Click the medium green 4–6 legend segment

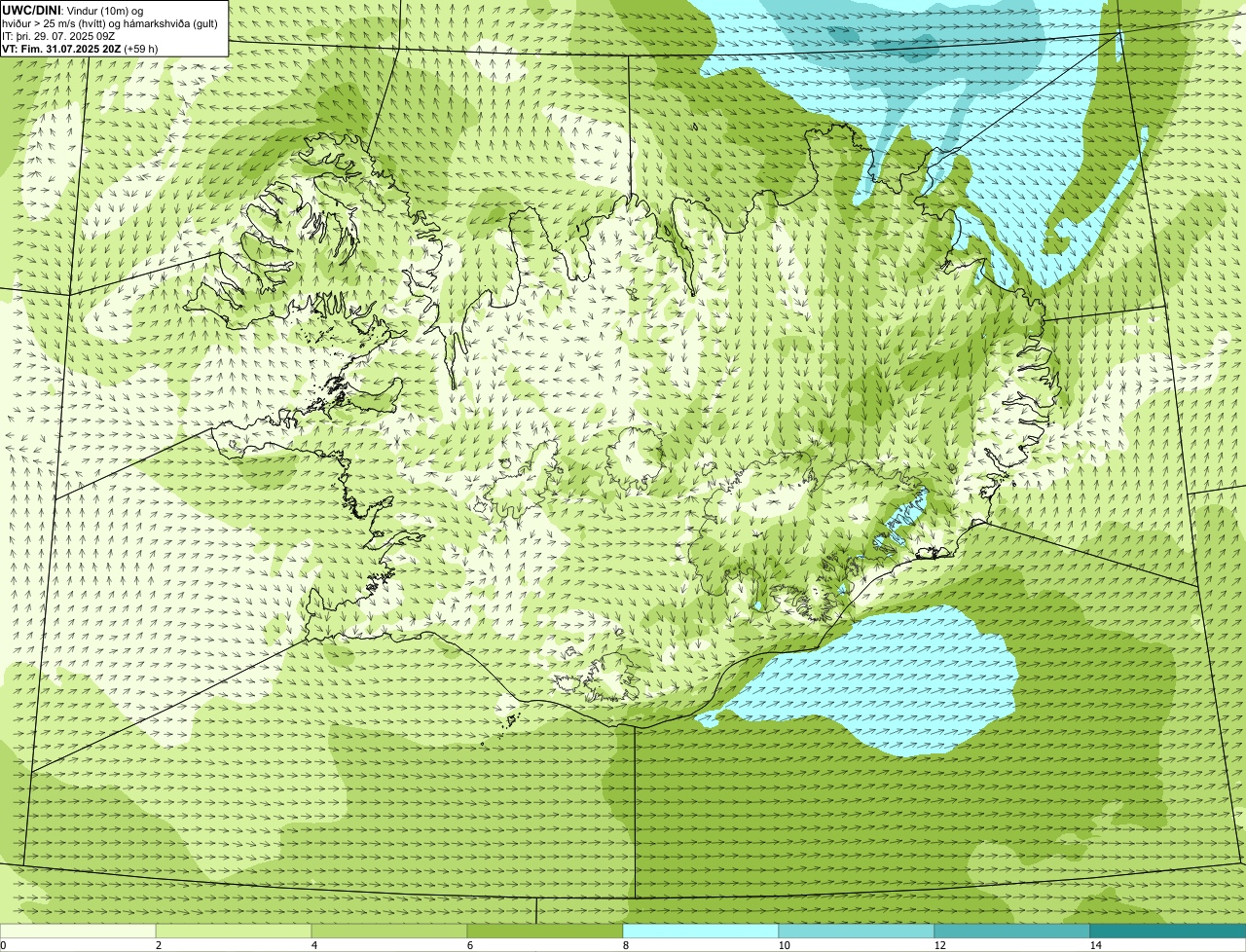click(x=389, y=931)
